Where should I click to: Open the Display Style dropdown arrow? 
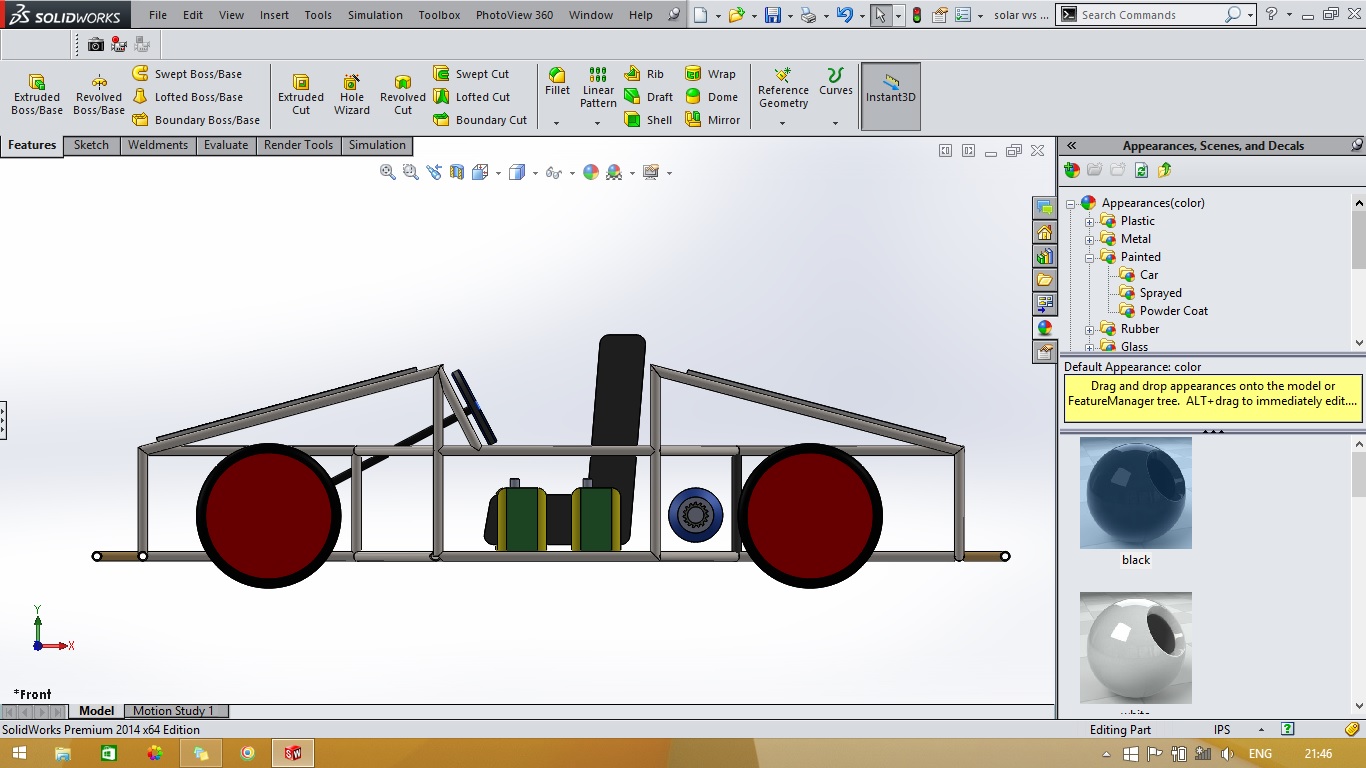pyautogui.click(x=535, y=173)
